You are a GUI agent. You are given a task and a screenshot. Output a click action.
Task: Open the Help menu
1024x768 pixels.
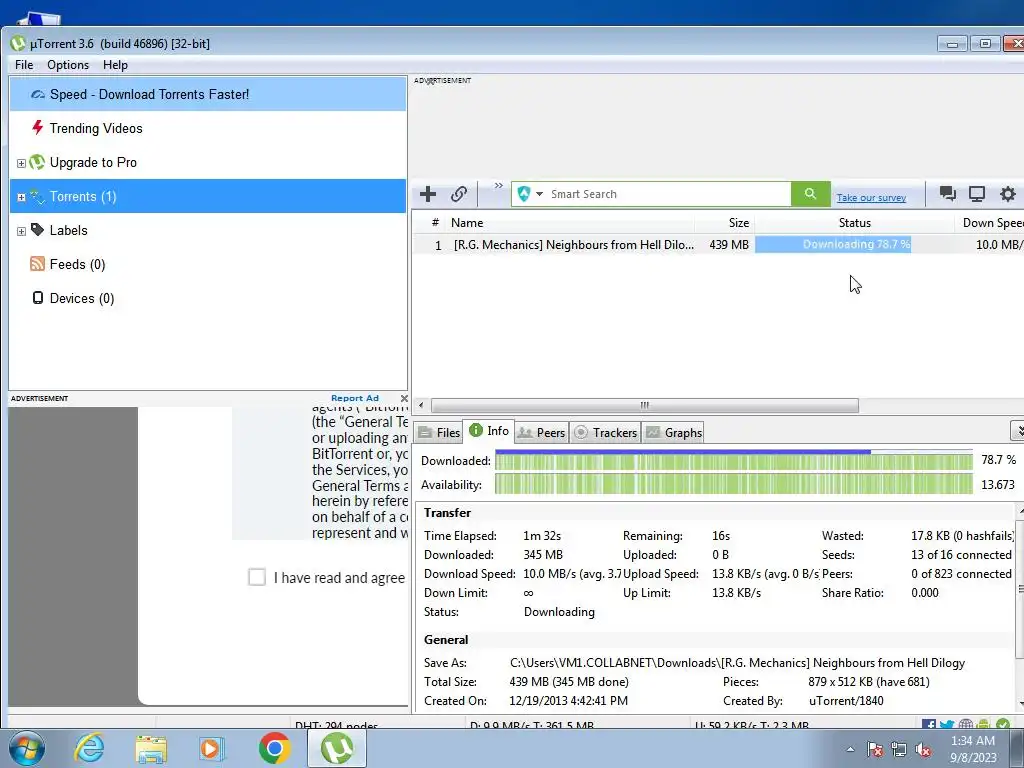115,65
